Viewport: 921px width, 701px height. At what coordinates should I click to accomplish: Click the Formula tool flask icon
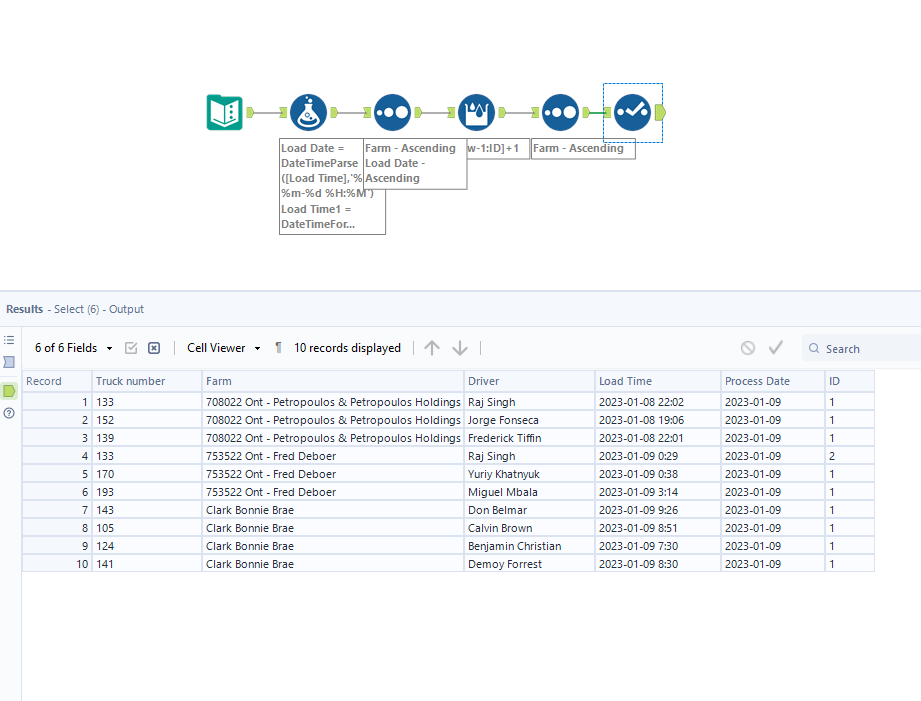pos(308,112)
